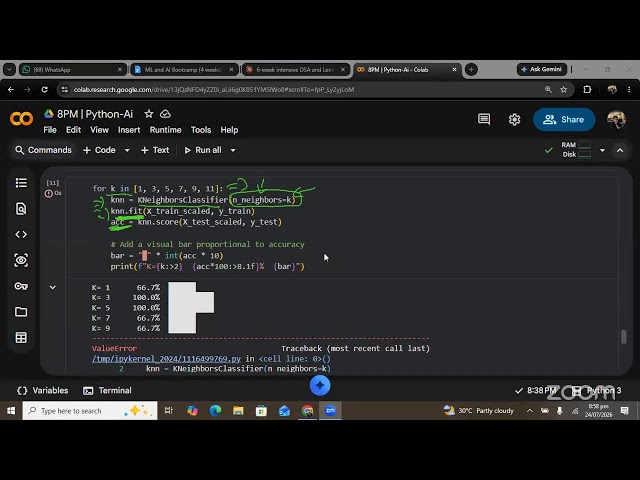Open the Edit menu
Screen dimensions: 640x480
73,130
